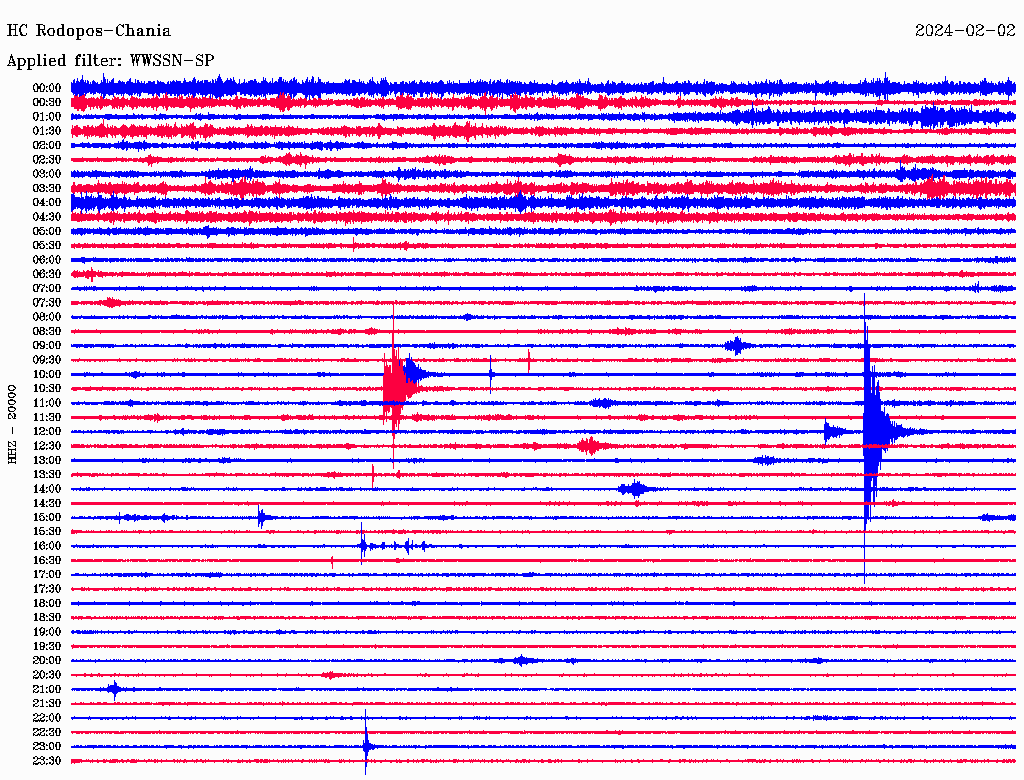Viewport: 1024px width, 780px height.
Task: Click the blue spike on 21:00 trace
Action: pyautogui.click(x=114, y=689)
